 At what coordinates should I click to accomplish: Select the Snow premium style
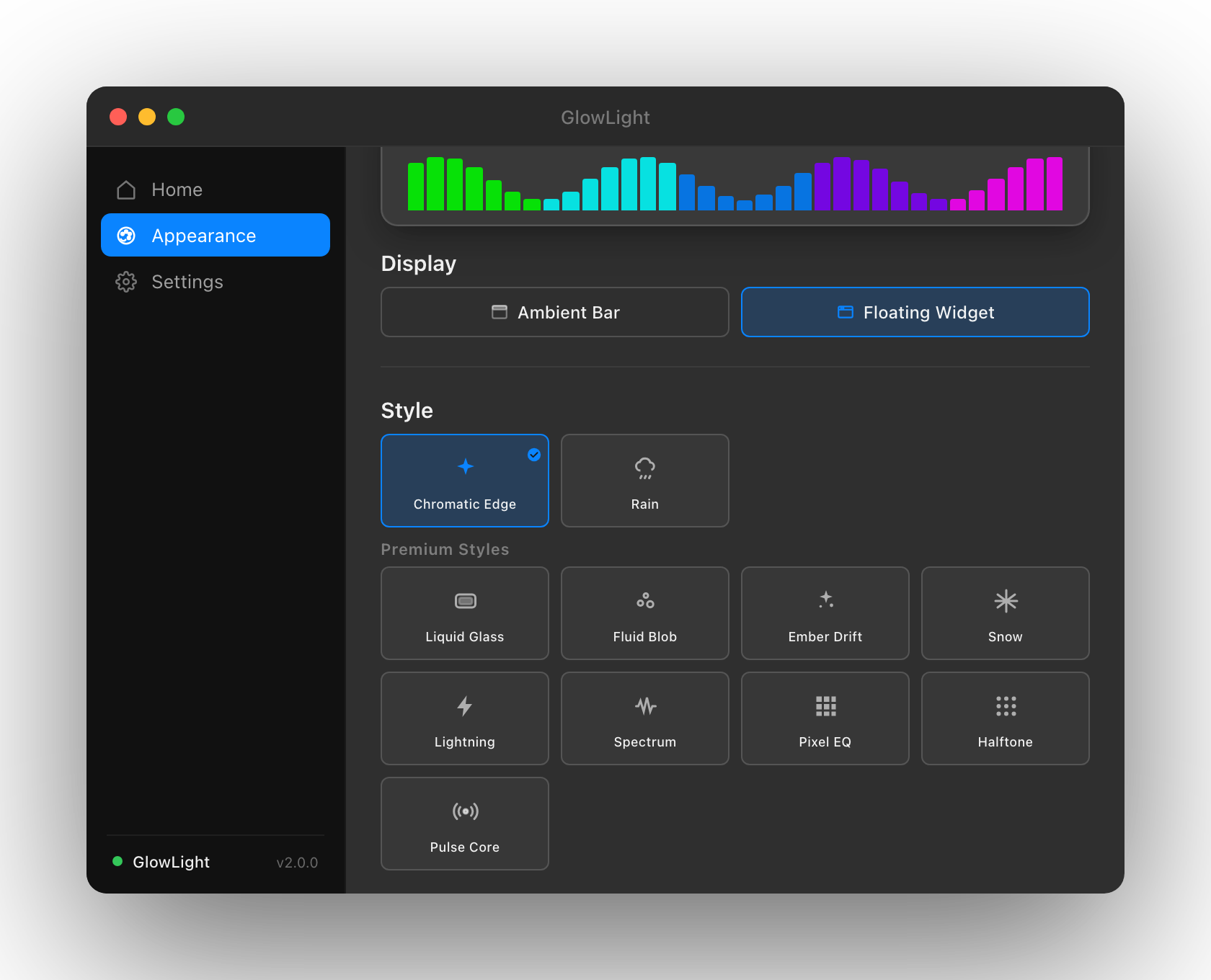click(1006, 613)
